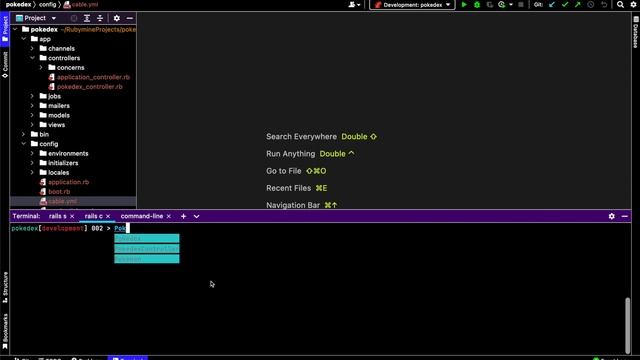Image resolution: width=640 pixels, height=360 pixels.
Task: Select boot.rb file
Action: point(59,191)
